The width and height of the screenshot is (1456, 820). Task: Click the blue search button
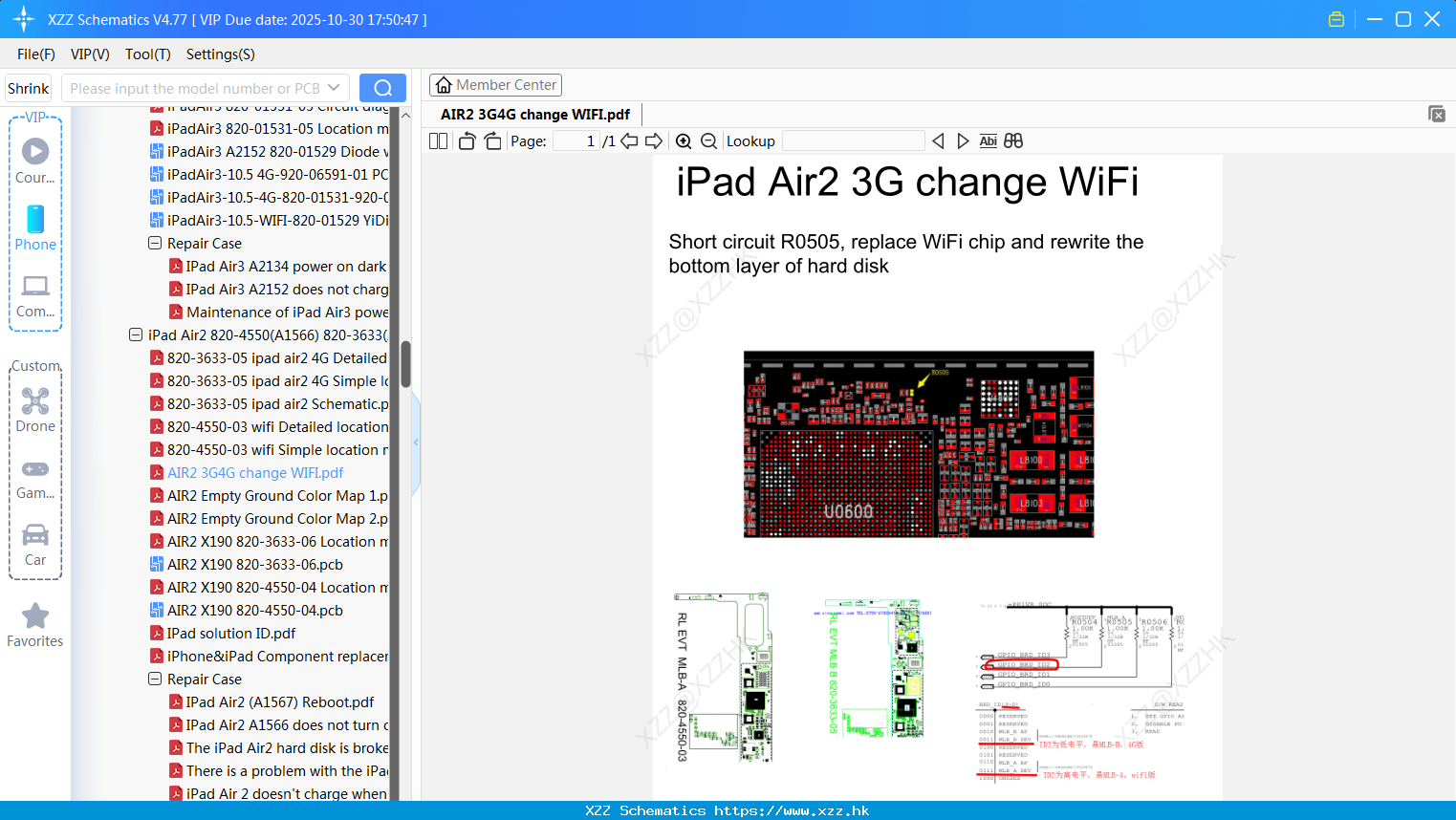point(382,88)
